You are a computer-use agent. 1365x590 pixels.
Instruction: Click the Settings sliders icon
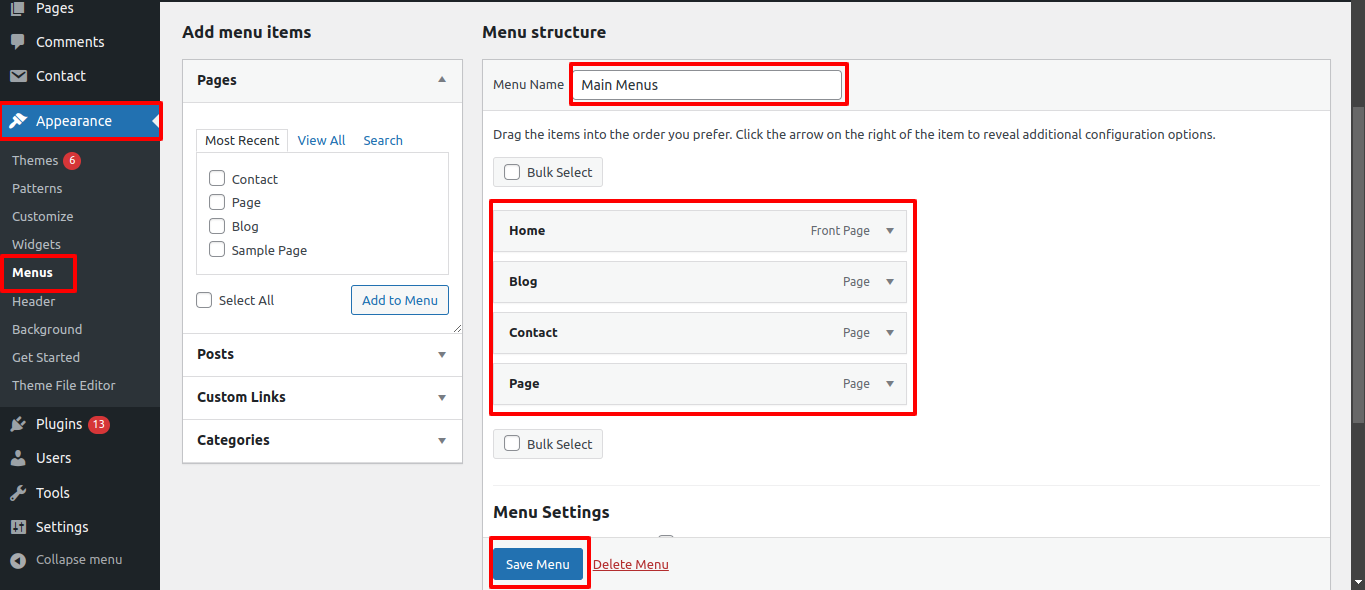point(18,527)
